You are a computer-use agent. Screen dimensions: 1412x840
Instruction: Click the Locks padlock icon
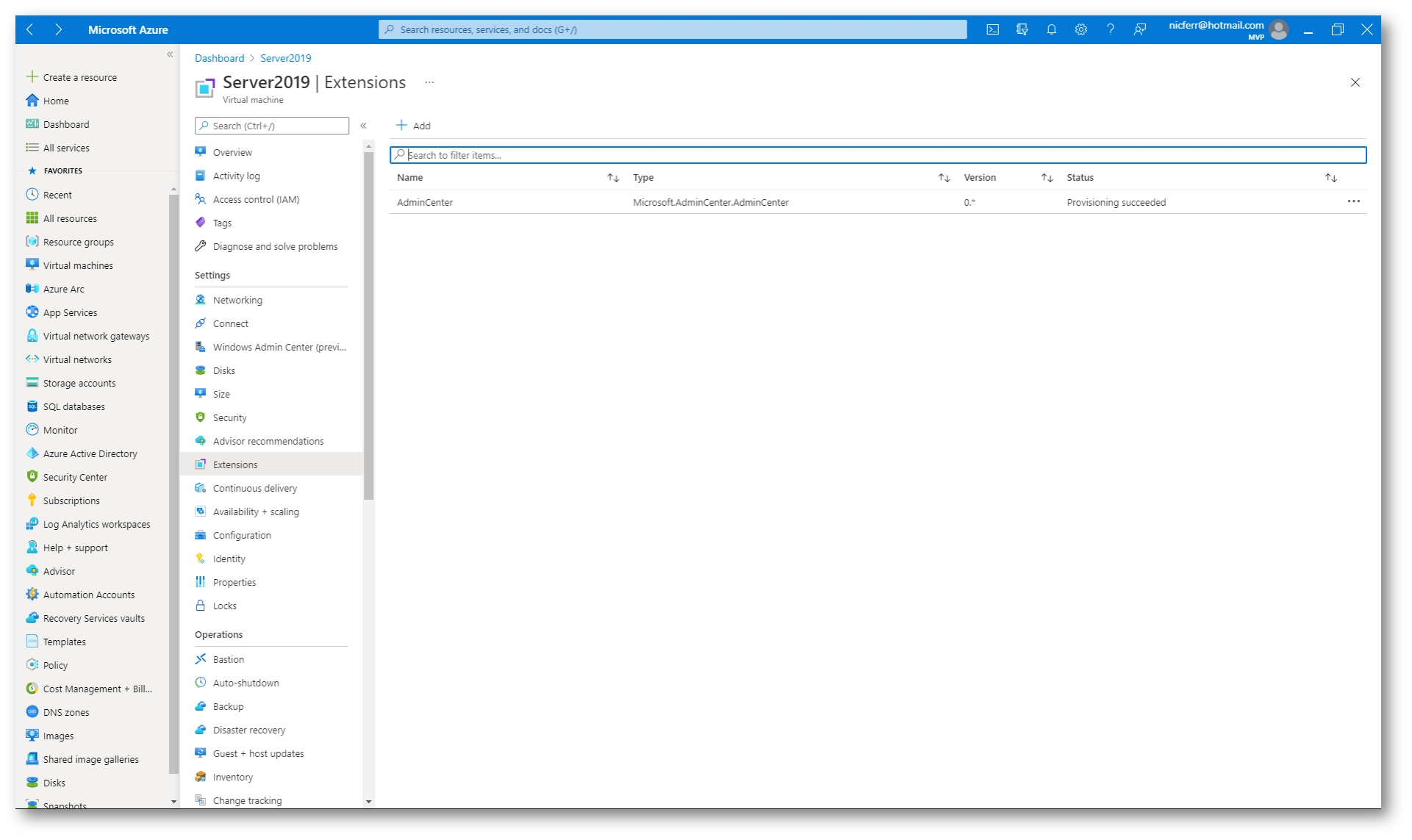coord(200,605)
